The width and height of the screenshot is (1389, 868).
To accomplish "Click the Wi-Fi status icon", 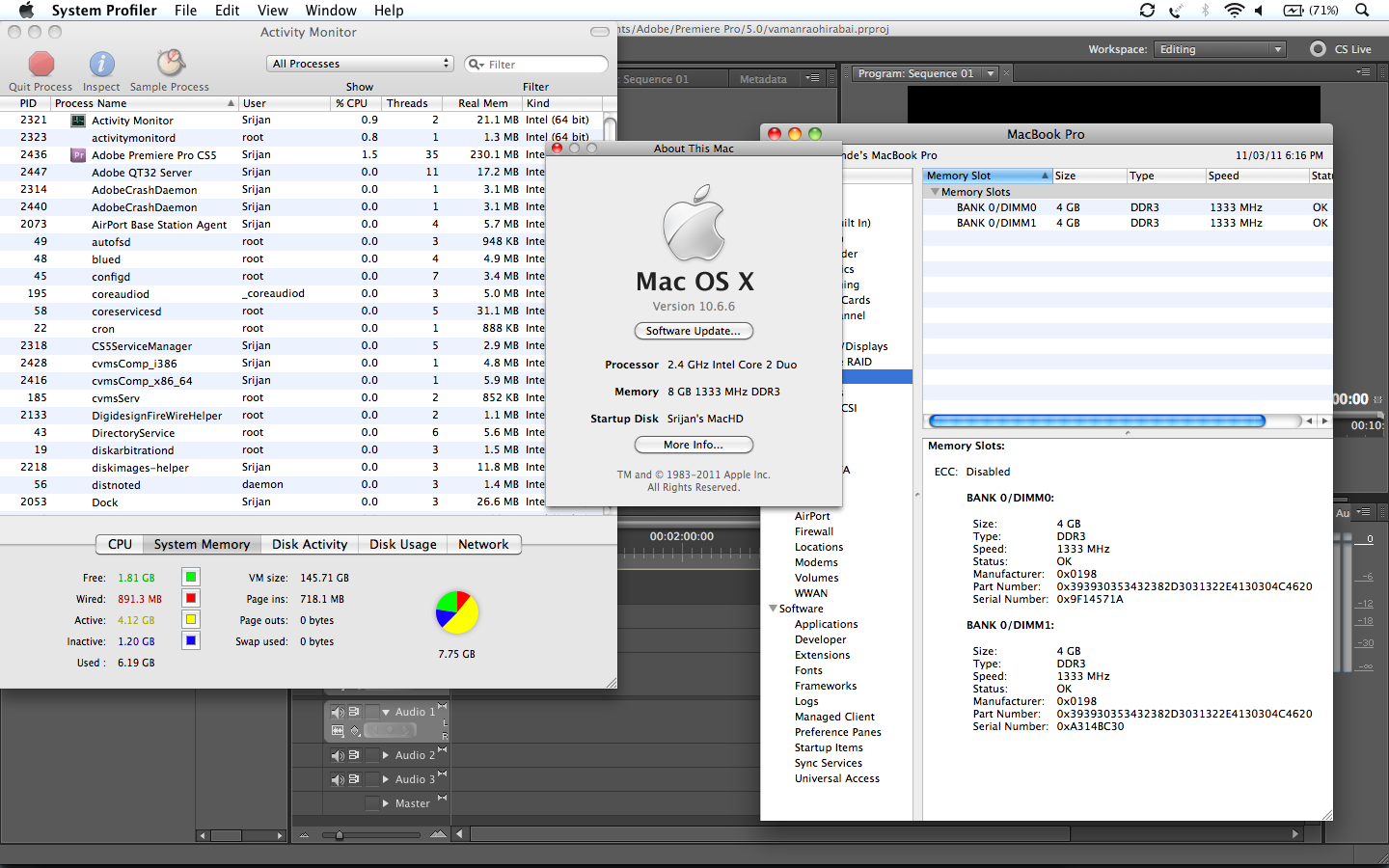I will point(1234,10).
